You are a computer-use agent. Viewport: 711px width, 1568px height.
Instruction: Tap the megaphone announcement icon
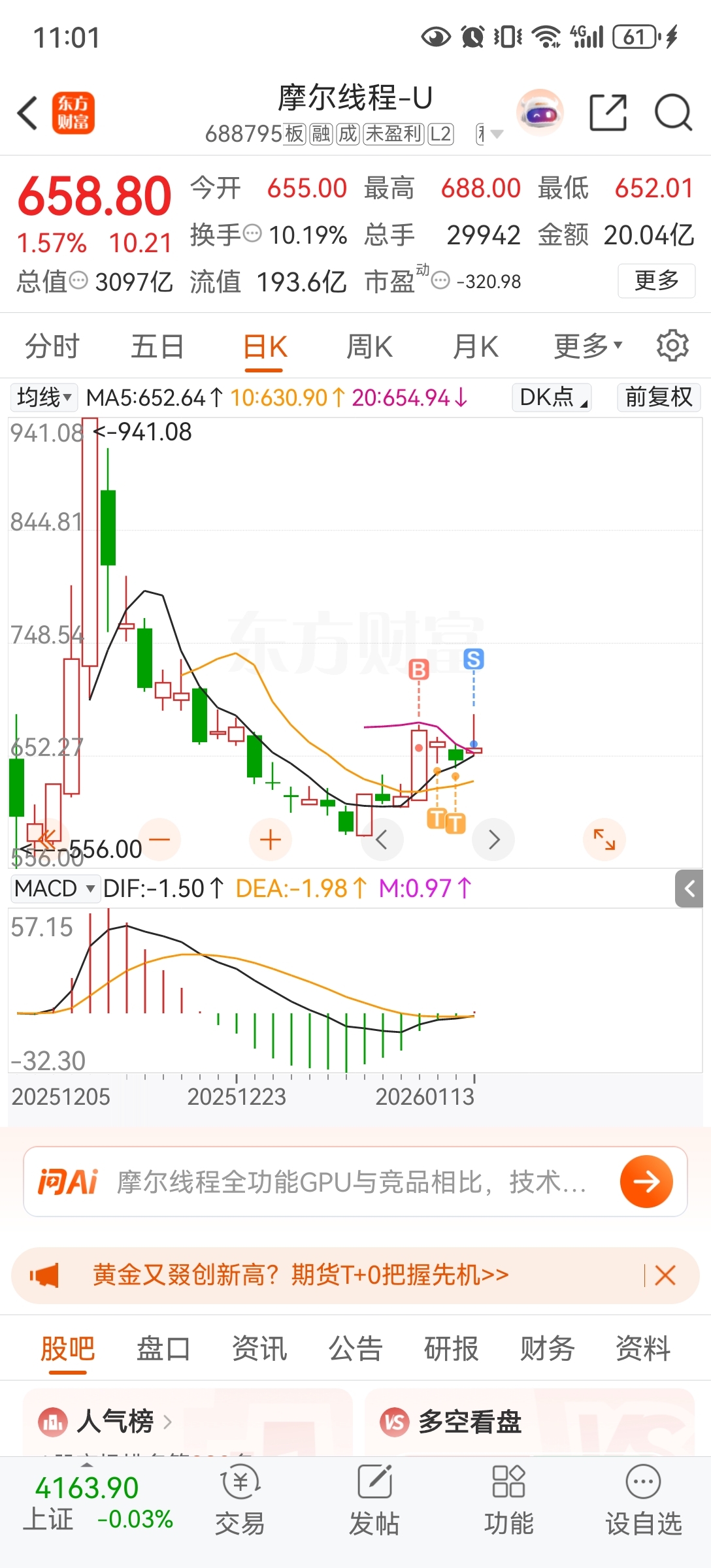[x=44, y=1275]
